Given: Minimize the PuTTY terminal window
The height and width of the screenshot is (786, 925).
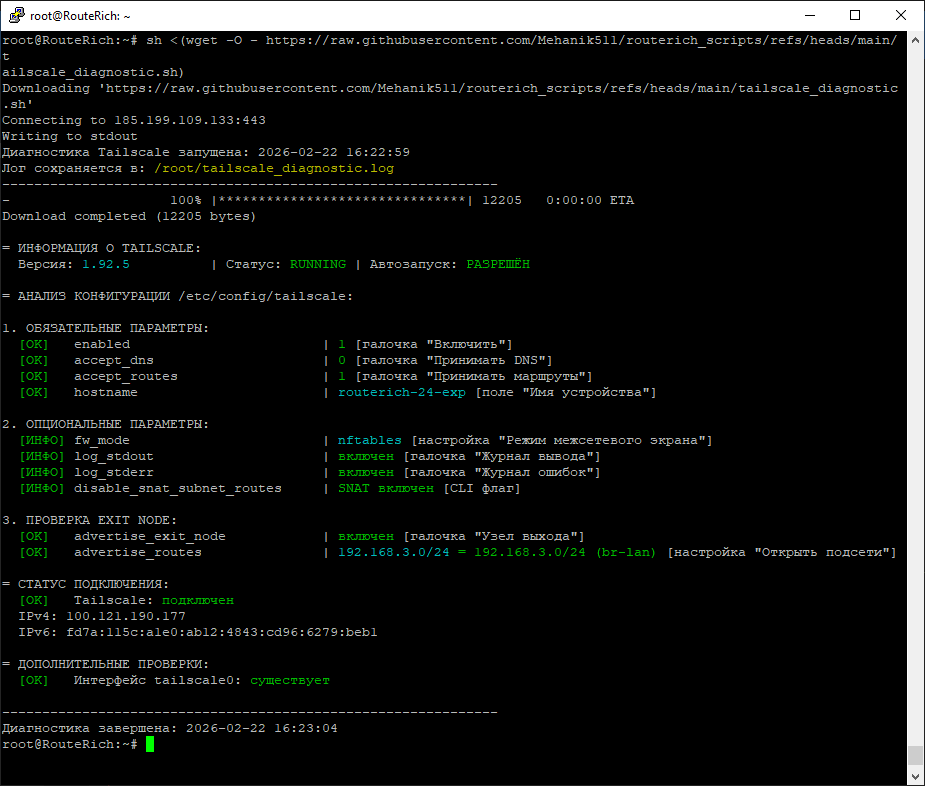Looking at the screenshot, I should [809, 16].
